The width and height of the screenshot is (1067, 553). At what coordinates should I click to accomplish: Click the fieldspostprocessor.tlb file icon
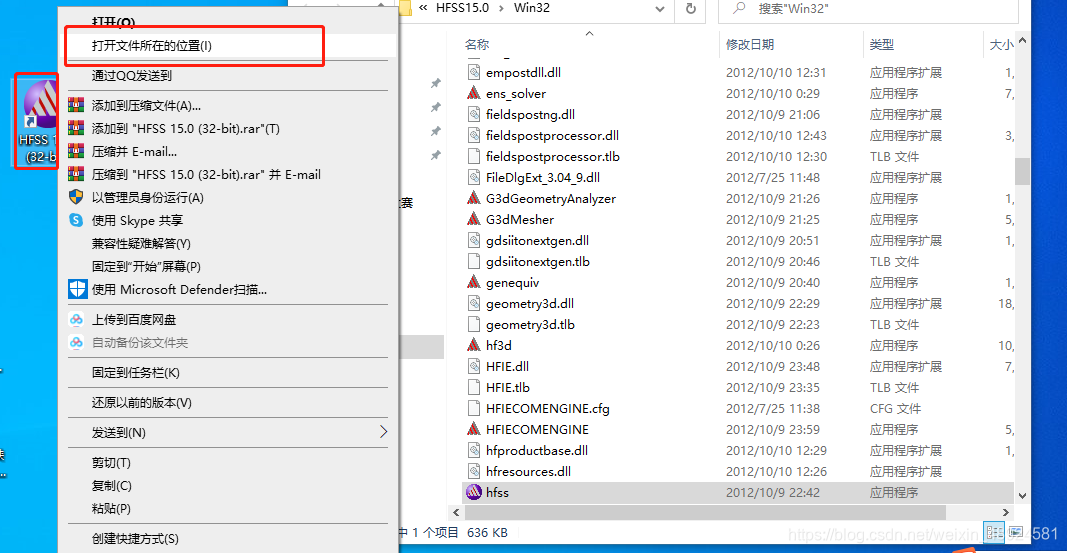(x=474, y=156)
